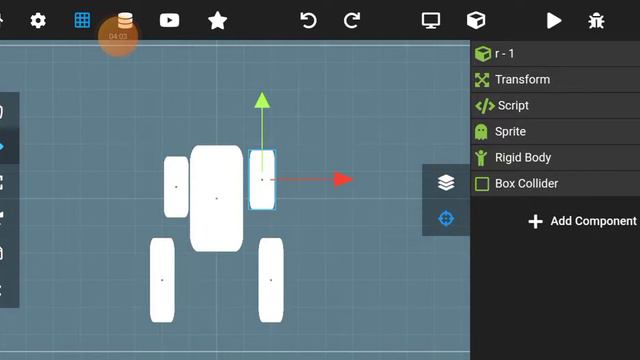Select the lower-right leg sprite
640x360 pixels.
(x=271, y=280)
